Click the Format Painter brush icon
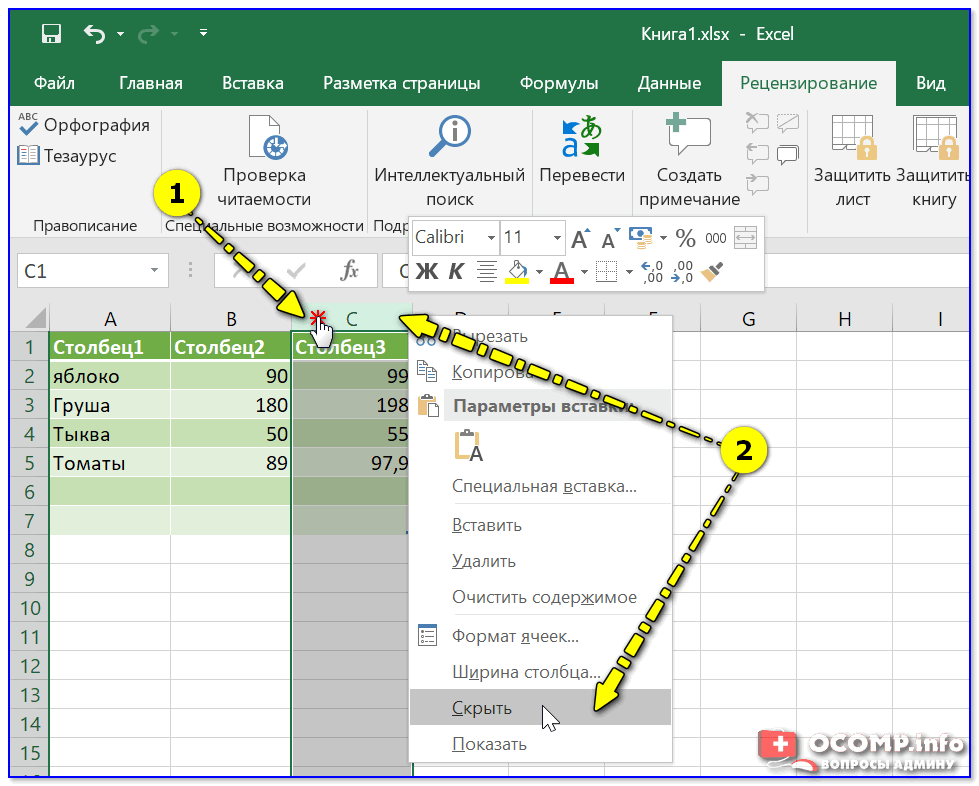 click(x=713, y=271)
